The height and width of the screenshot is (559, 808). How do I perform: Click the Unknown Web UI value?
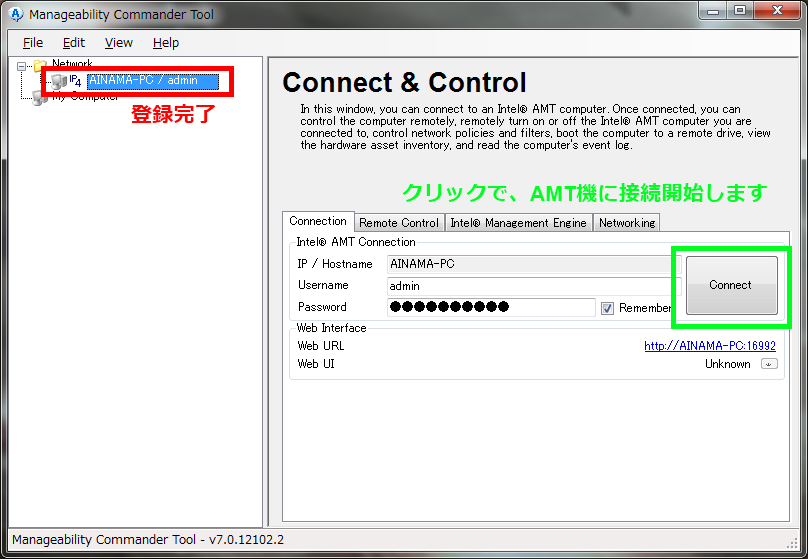point(727,364)
